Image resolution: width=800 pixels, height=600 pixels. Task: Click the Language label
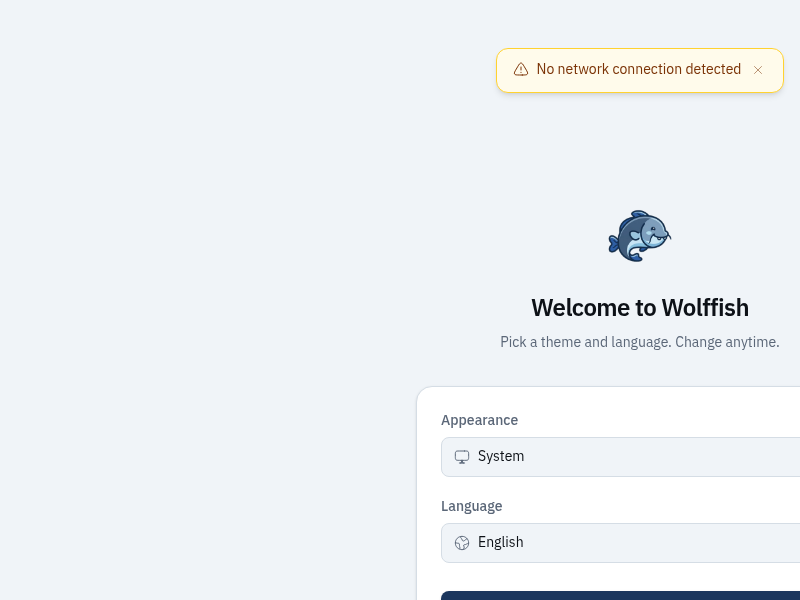471,506
